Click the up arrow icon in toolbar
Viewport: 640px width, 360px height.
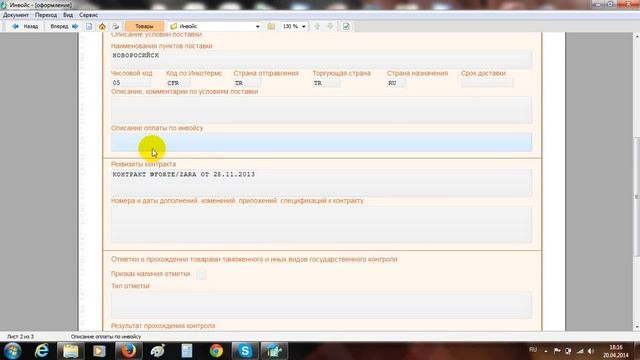click(x=317, y=27)
